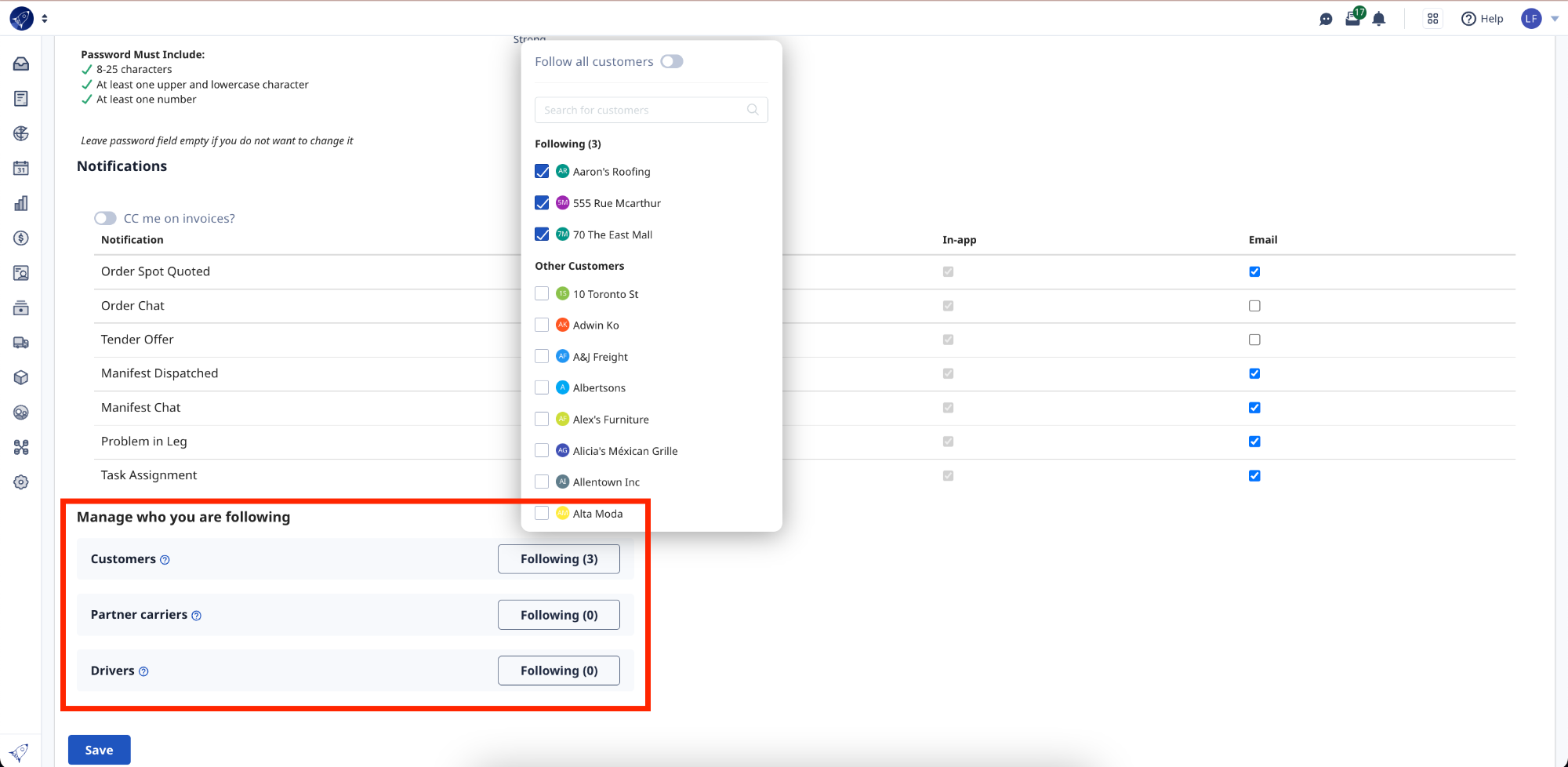The image size is (1568, 767).
Task: Open the Help link in header
Action: pos(1483,19)
